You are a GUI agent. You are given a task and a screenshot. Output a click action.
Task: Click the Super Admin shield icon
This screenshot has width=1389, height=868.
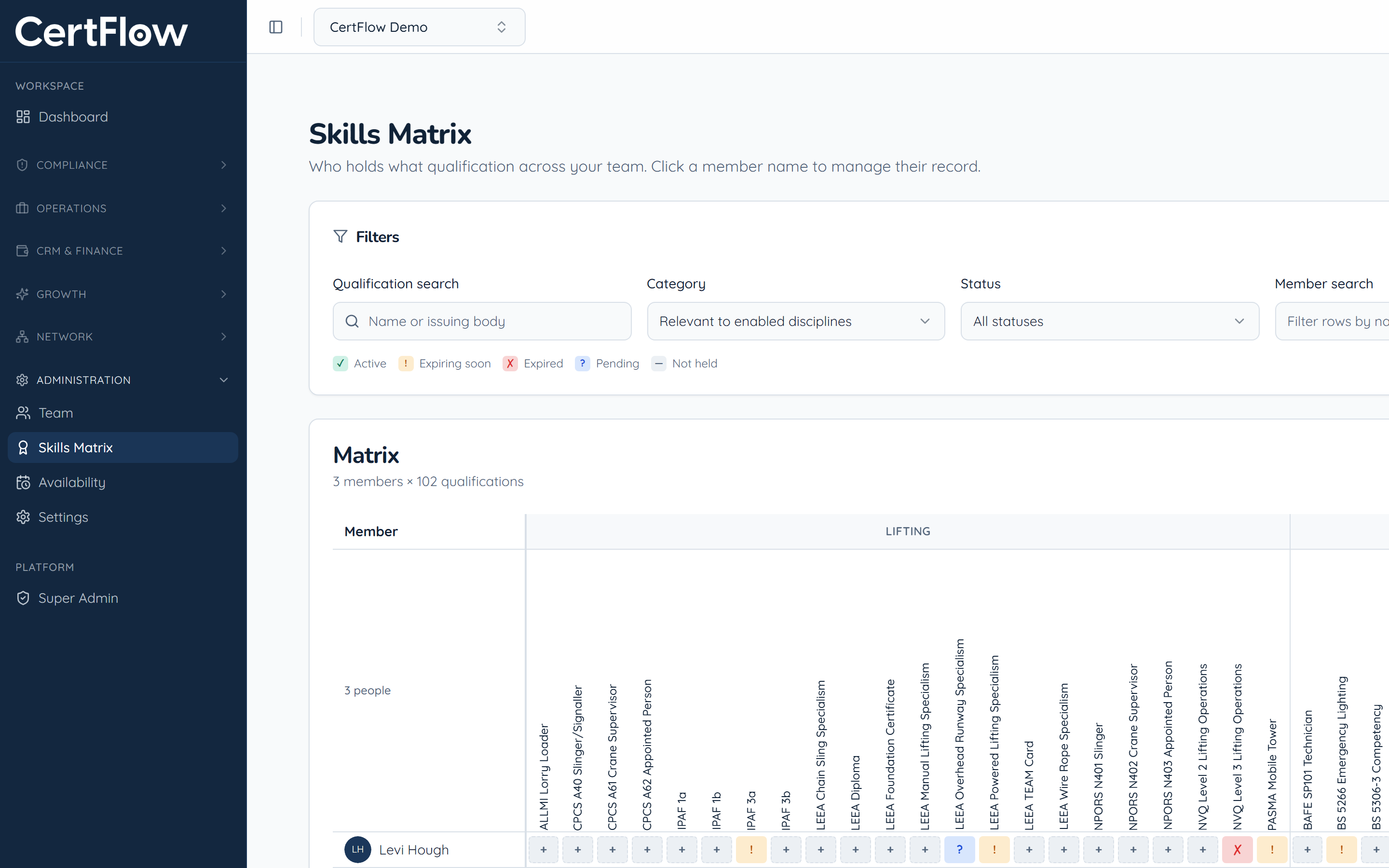[23, 598]
